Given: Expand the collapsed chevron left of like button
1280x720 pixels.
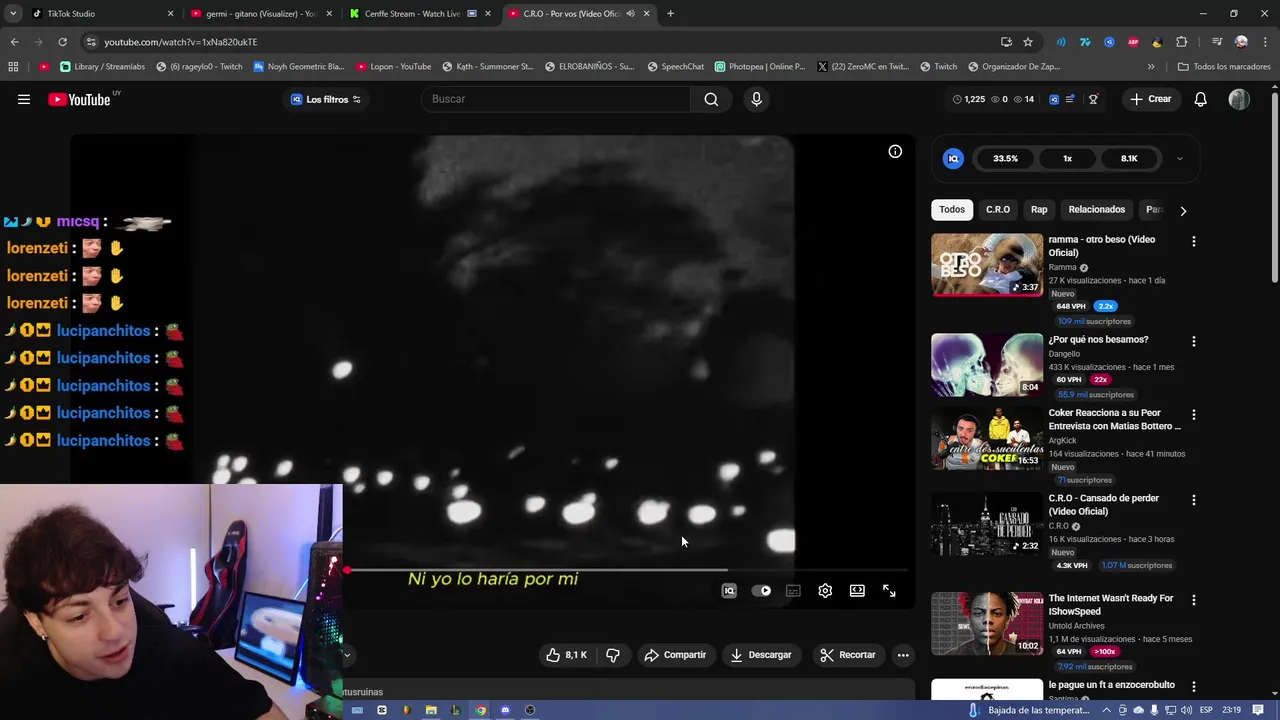Looking at the screenshot, I should (346, 655).
